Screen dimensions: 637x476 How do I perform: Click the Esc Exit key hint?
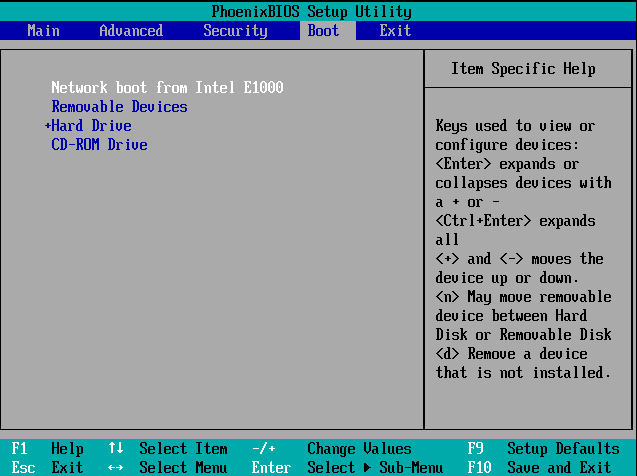point(48,467)
